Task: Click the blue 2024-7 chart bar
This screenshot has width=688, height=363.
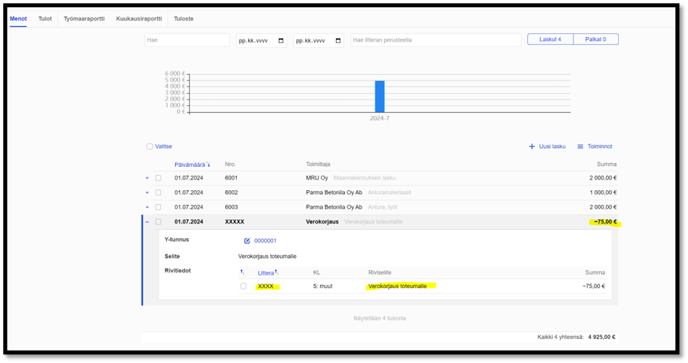Action: click(380, 97)
